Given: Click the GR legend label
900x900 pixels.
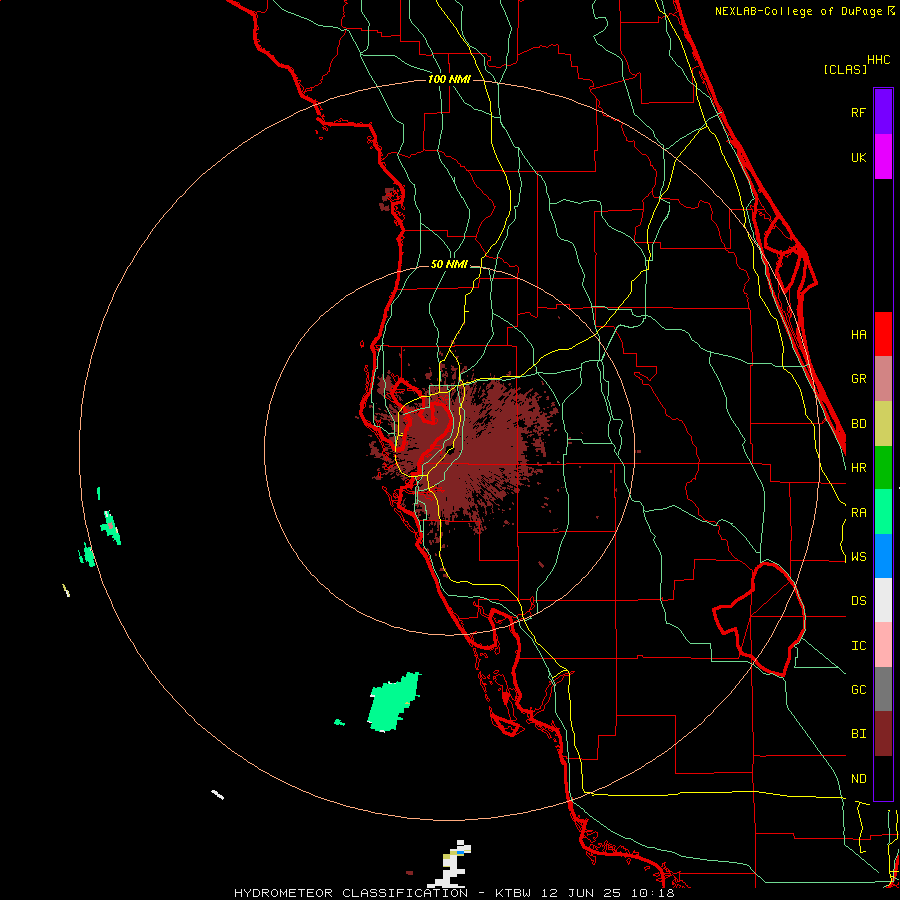Looking at the screenshot, I should (x=858, y=379).
